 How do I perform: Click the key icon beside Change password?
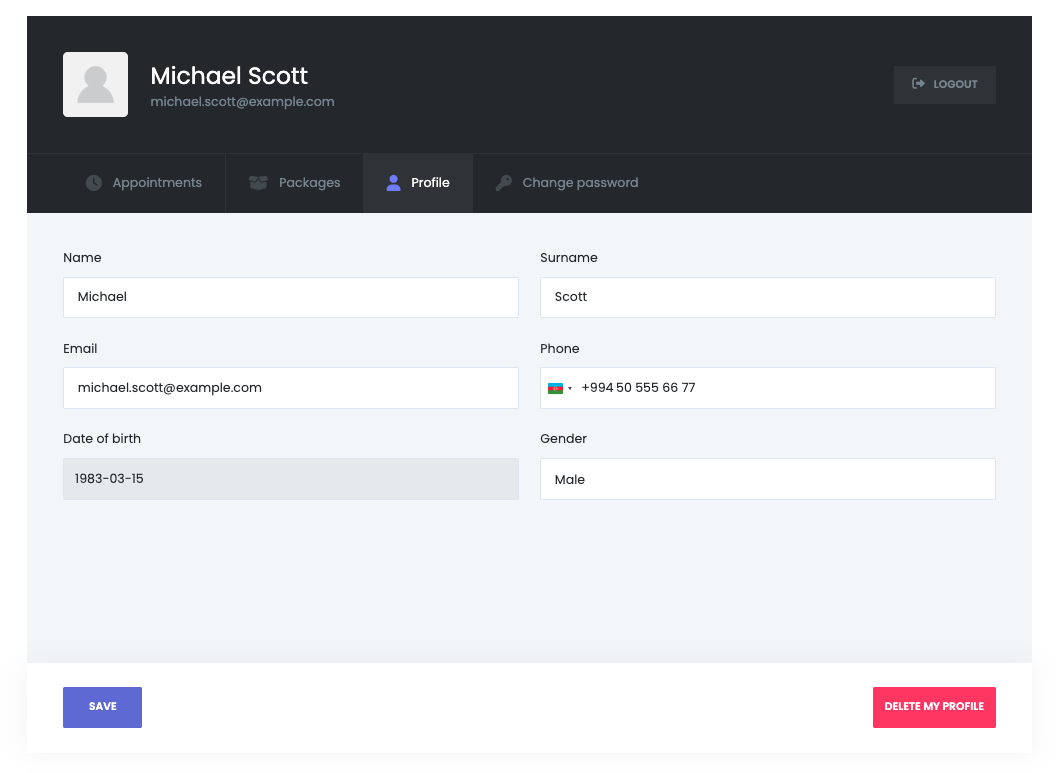pyautogui.click(x=504, y=183)
